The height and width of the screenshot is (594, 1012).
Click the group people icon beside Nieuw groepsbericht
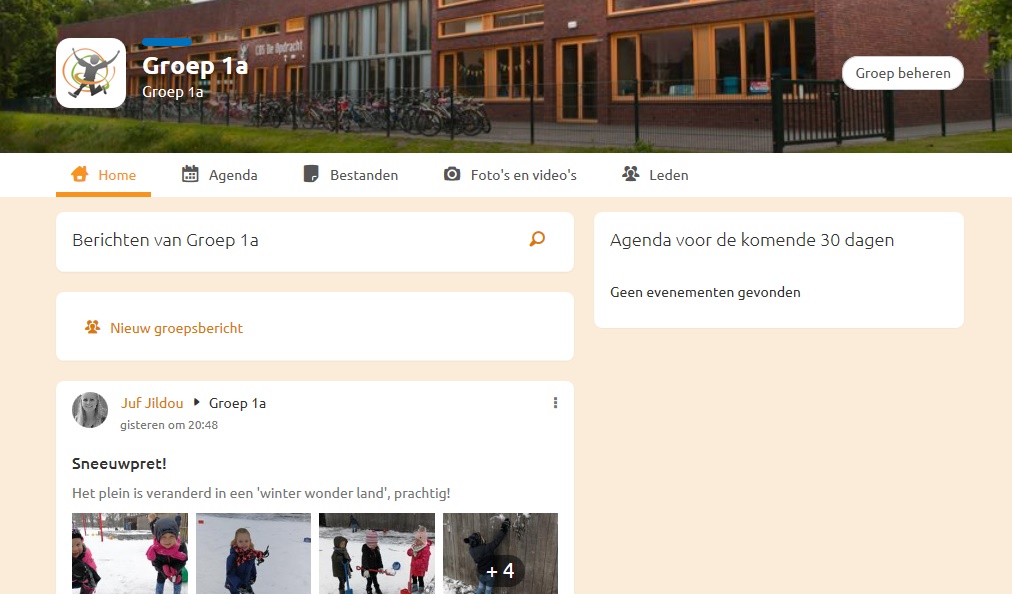(92, 327)
